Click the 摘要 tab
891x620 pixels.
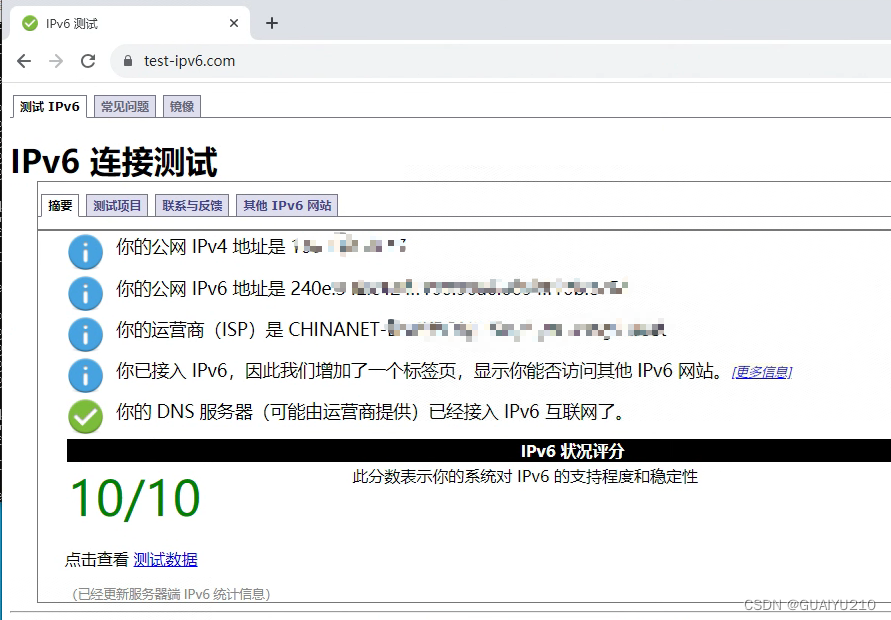60,205
